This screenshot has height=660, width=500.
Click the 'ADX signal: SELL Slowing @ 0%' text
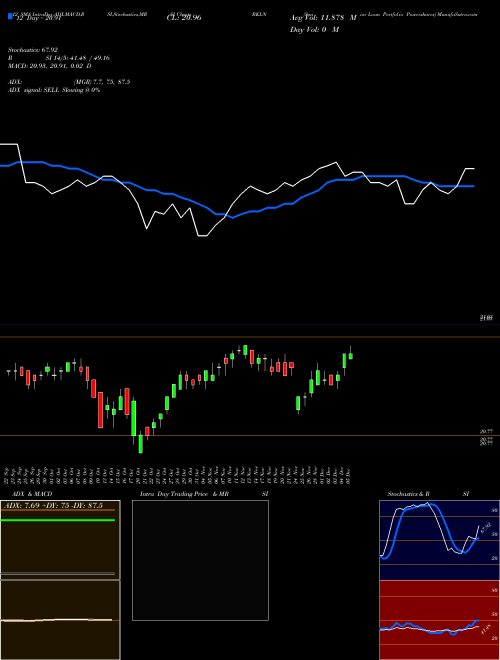[54, 90]
